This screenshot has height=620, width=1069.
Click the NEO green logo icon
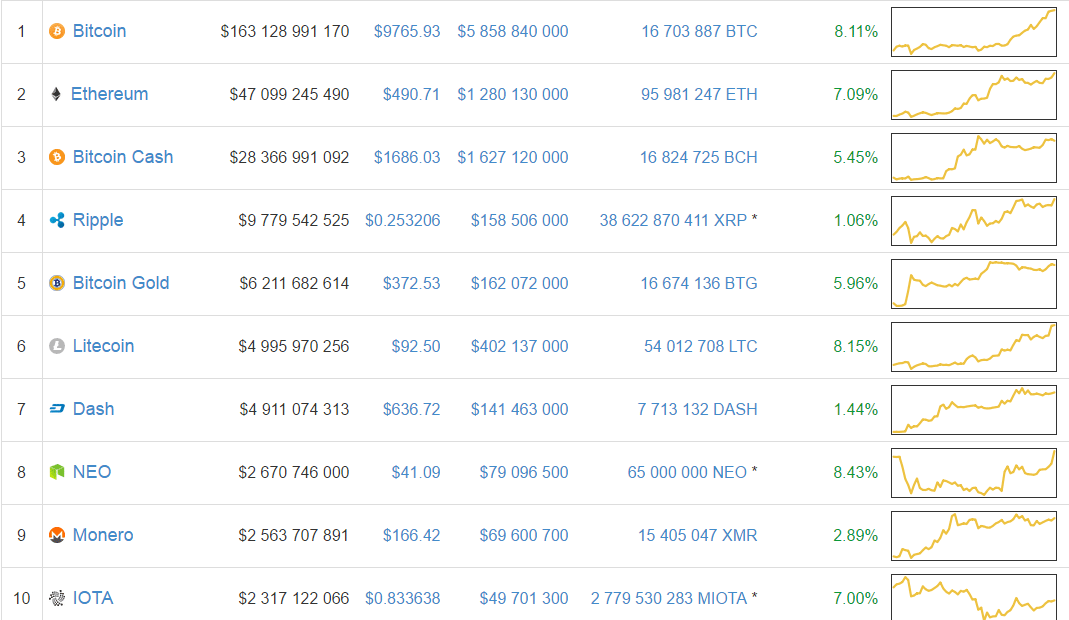(57, 472)
